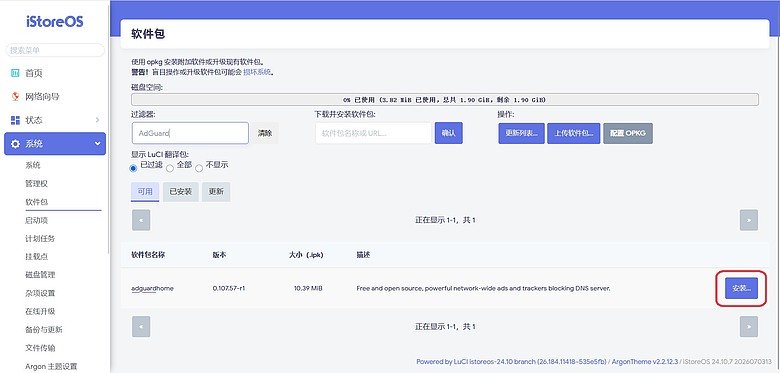This screenshot has height=373, width=780.
Task: Select the 不显示 radio option
Action: [199, 168]
